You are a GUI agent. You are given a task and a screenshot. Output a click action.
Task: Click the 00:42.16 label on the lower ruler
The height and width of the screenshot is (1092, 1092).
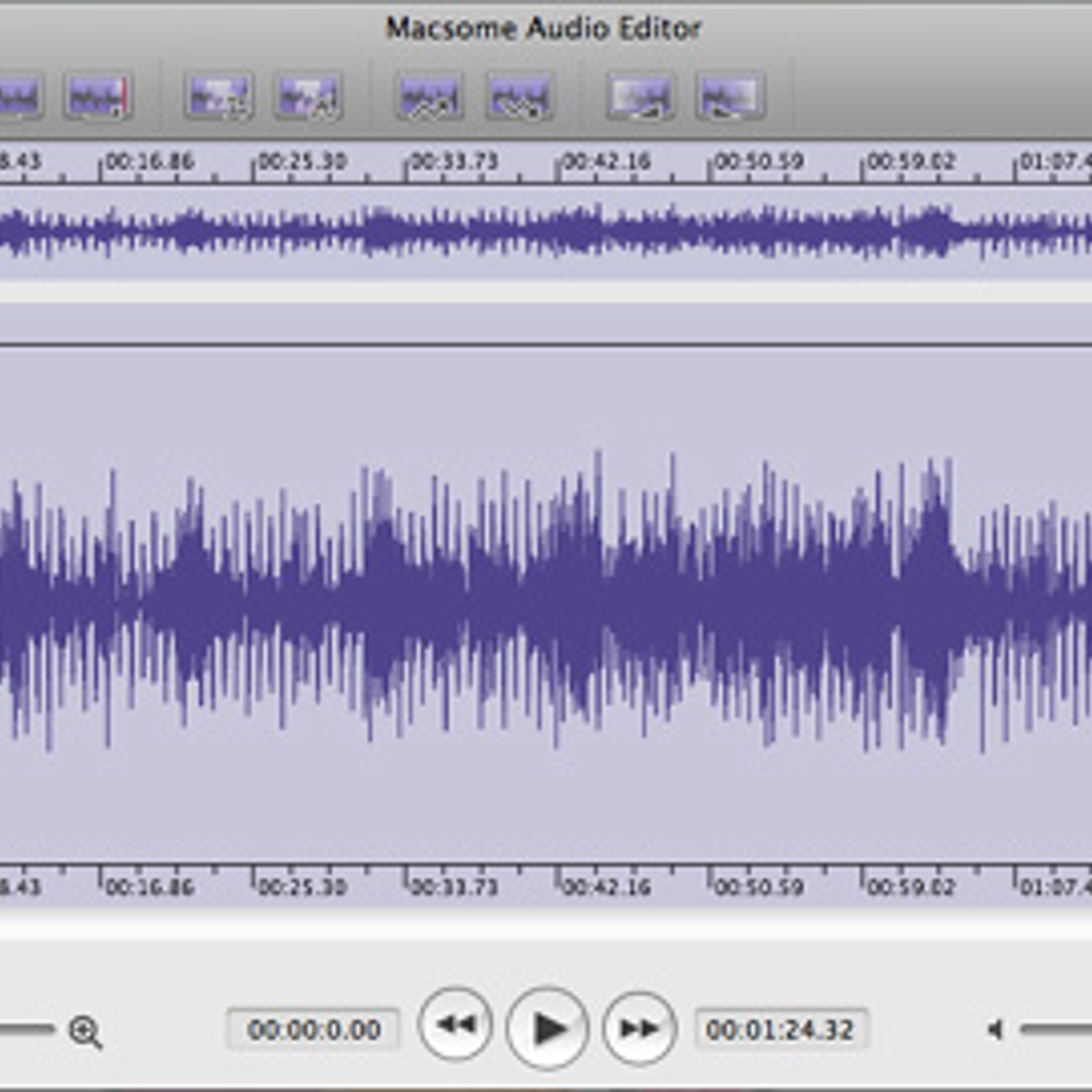click(x=607, y=887)
